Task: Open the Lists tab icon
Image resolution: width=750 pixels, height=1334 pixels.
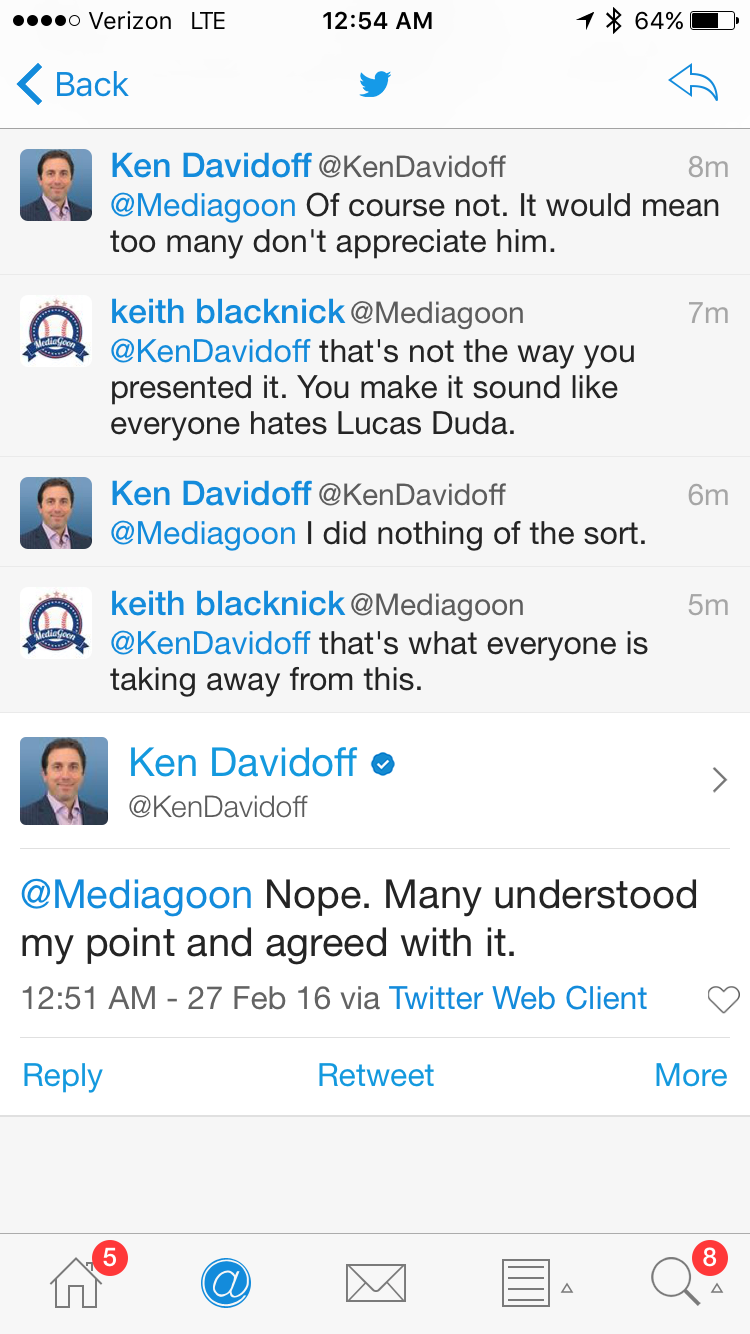Action: (525, 1282)
